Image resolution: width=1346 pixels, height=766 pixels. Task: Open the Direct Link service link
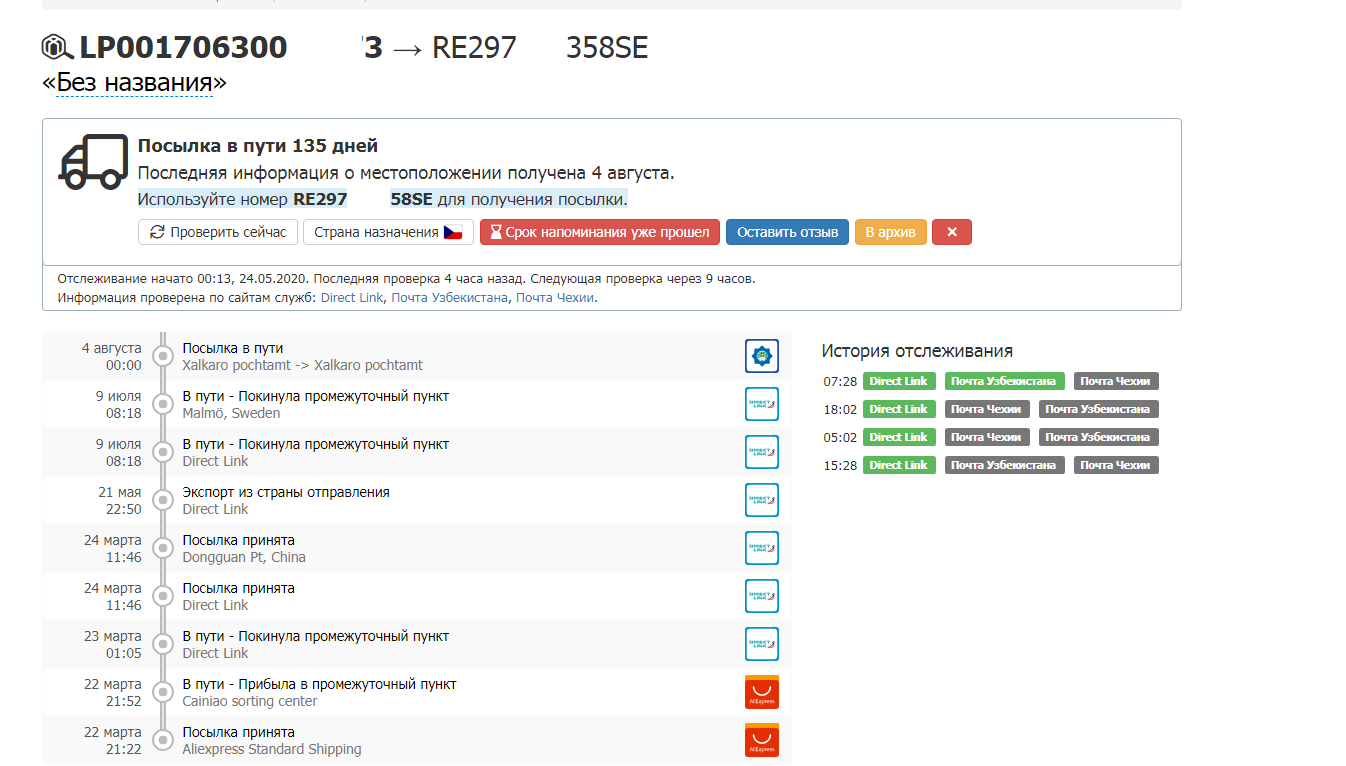coord(352,298)
